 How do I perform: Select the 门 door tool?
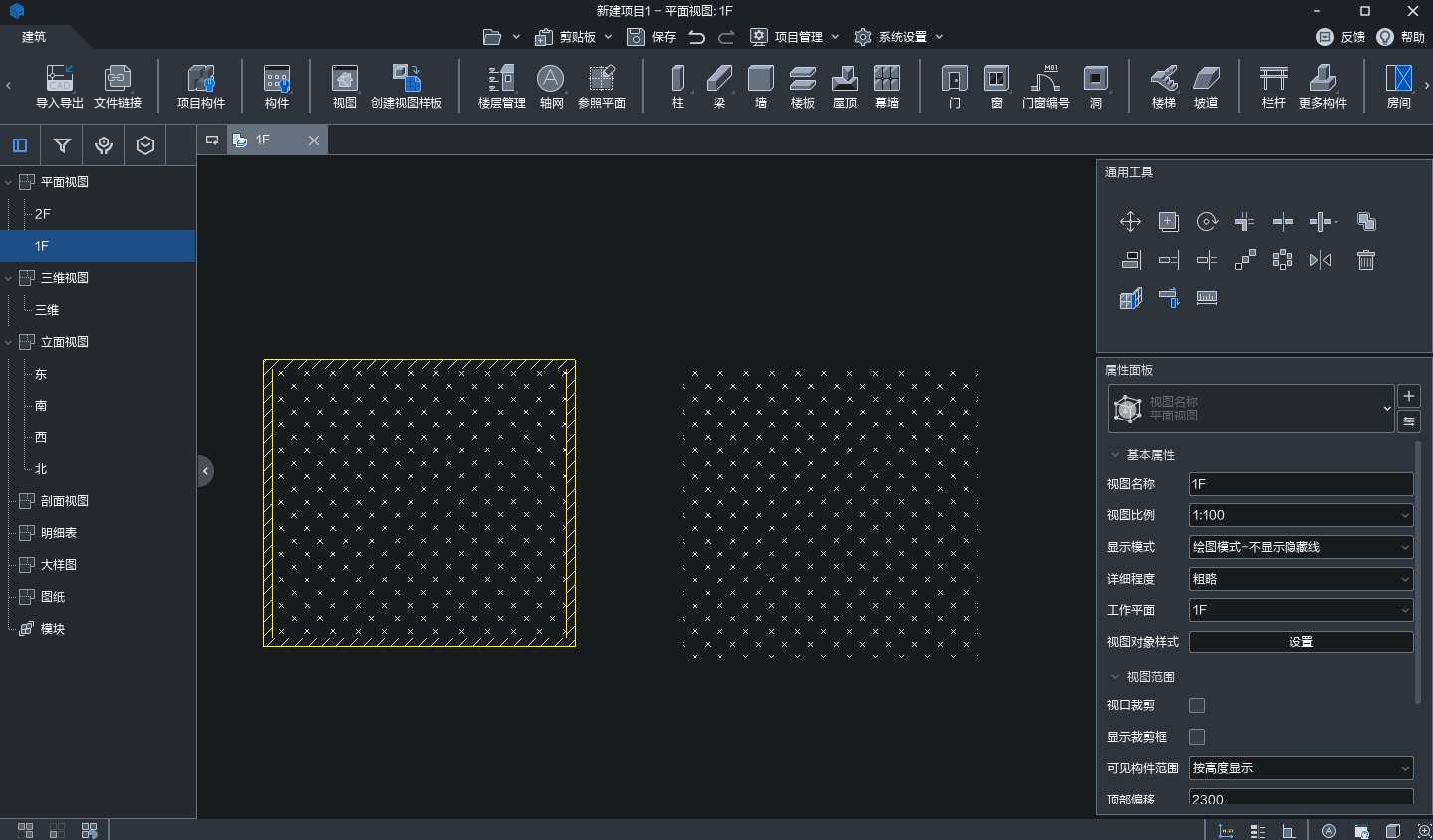pyautogui.click(x=955, y=86)
